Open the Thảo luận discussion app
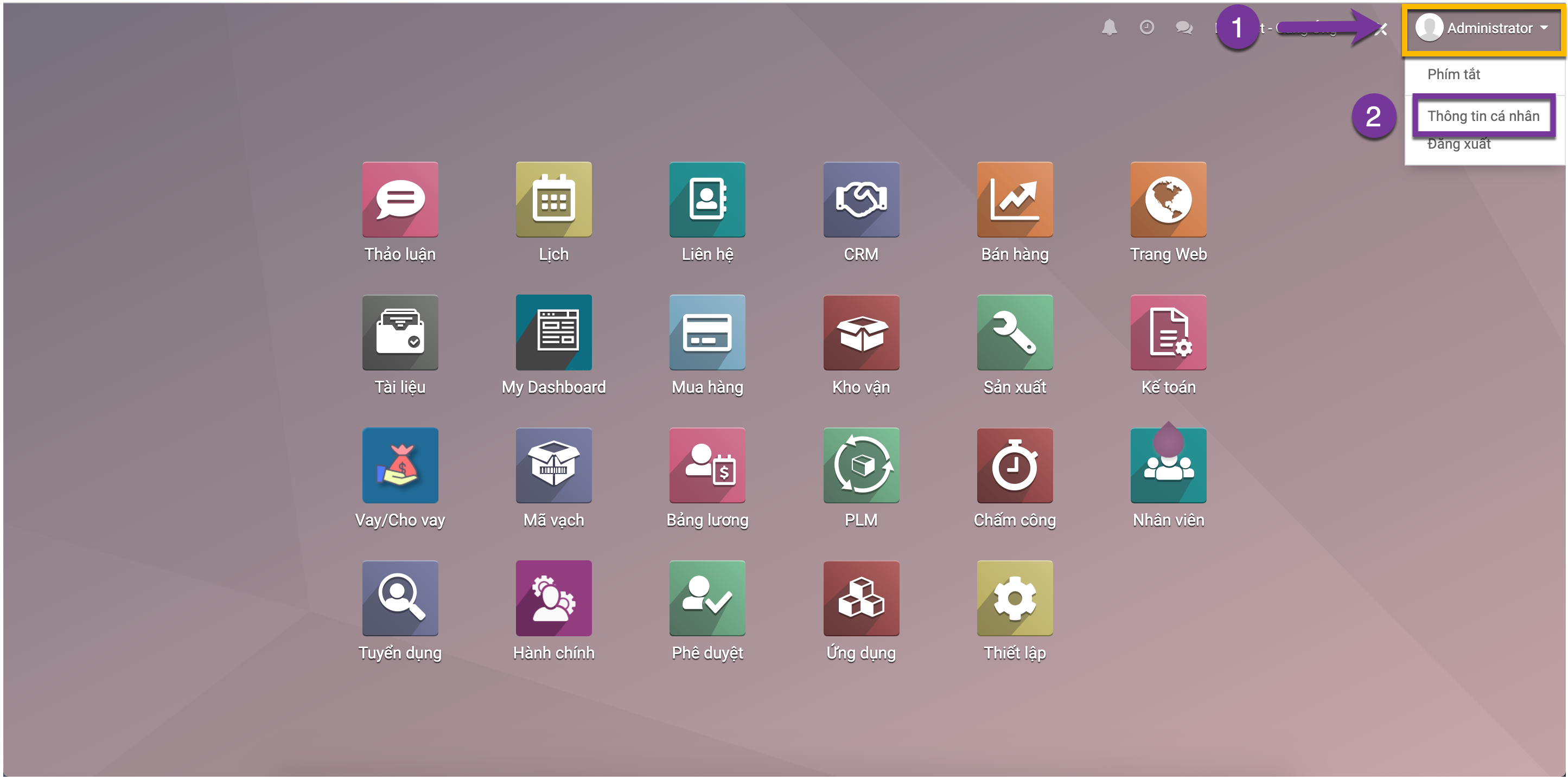 (x=400, y=200)
